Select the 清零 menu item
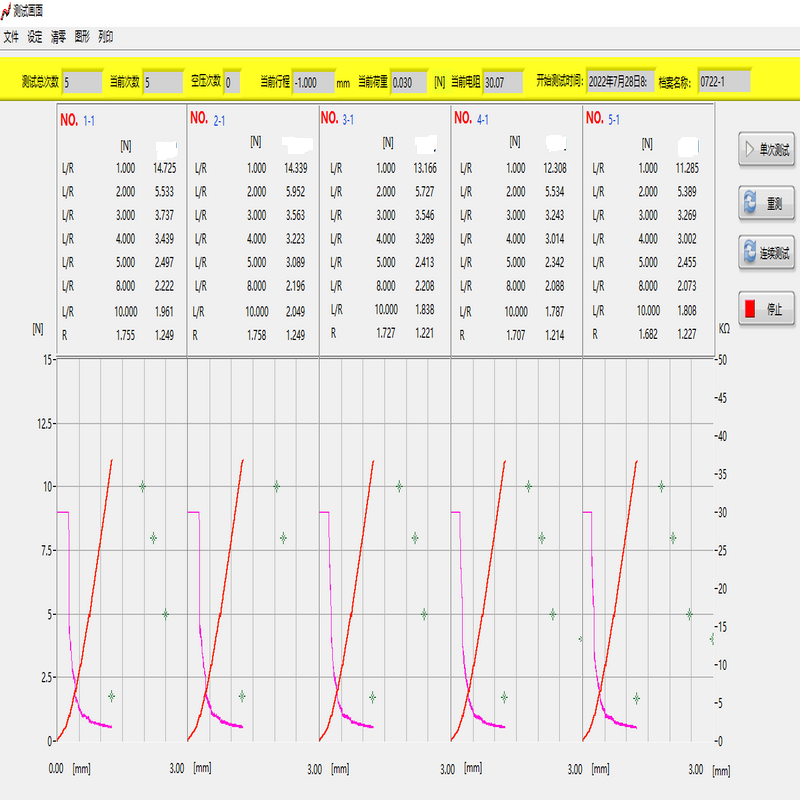The height and width of the screenshot is (800, 800). [59, 37]
